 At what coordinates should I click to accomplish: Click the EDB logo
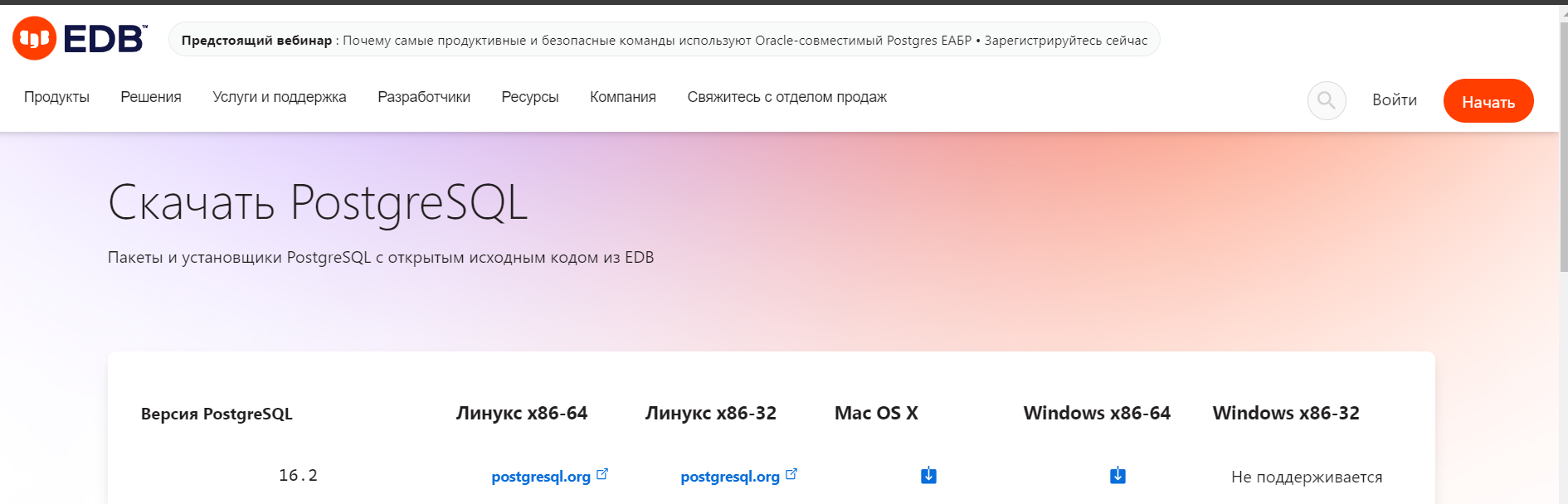tap(80, 38)
